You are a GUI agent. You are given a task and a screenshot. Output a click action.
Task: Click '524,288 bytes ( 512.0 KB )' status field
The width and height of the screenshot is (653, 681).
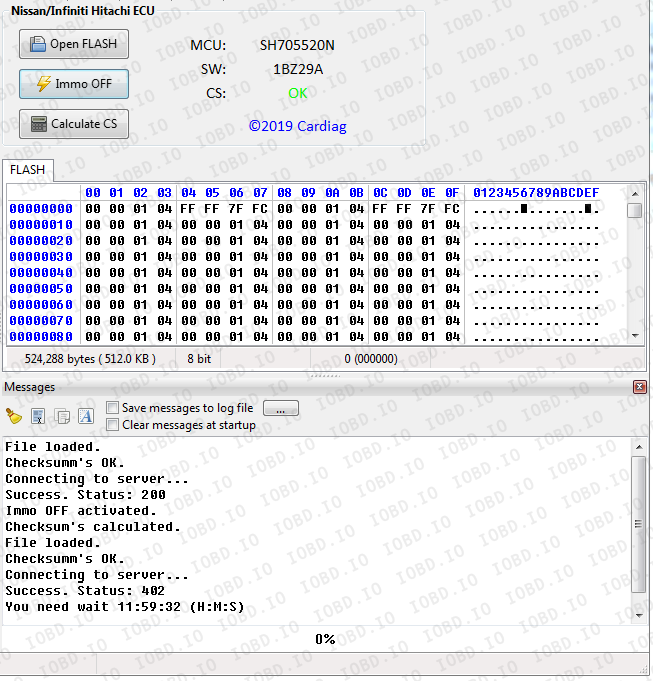90,359
